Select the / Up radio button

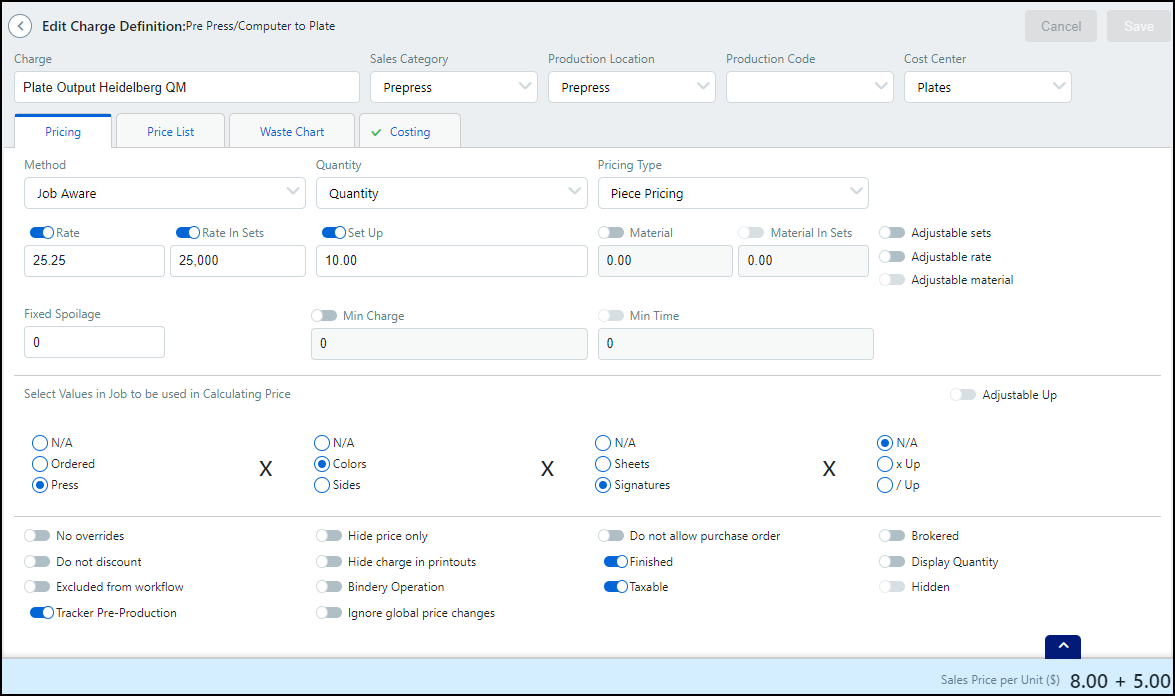(x=885, y=485)
